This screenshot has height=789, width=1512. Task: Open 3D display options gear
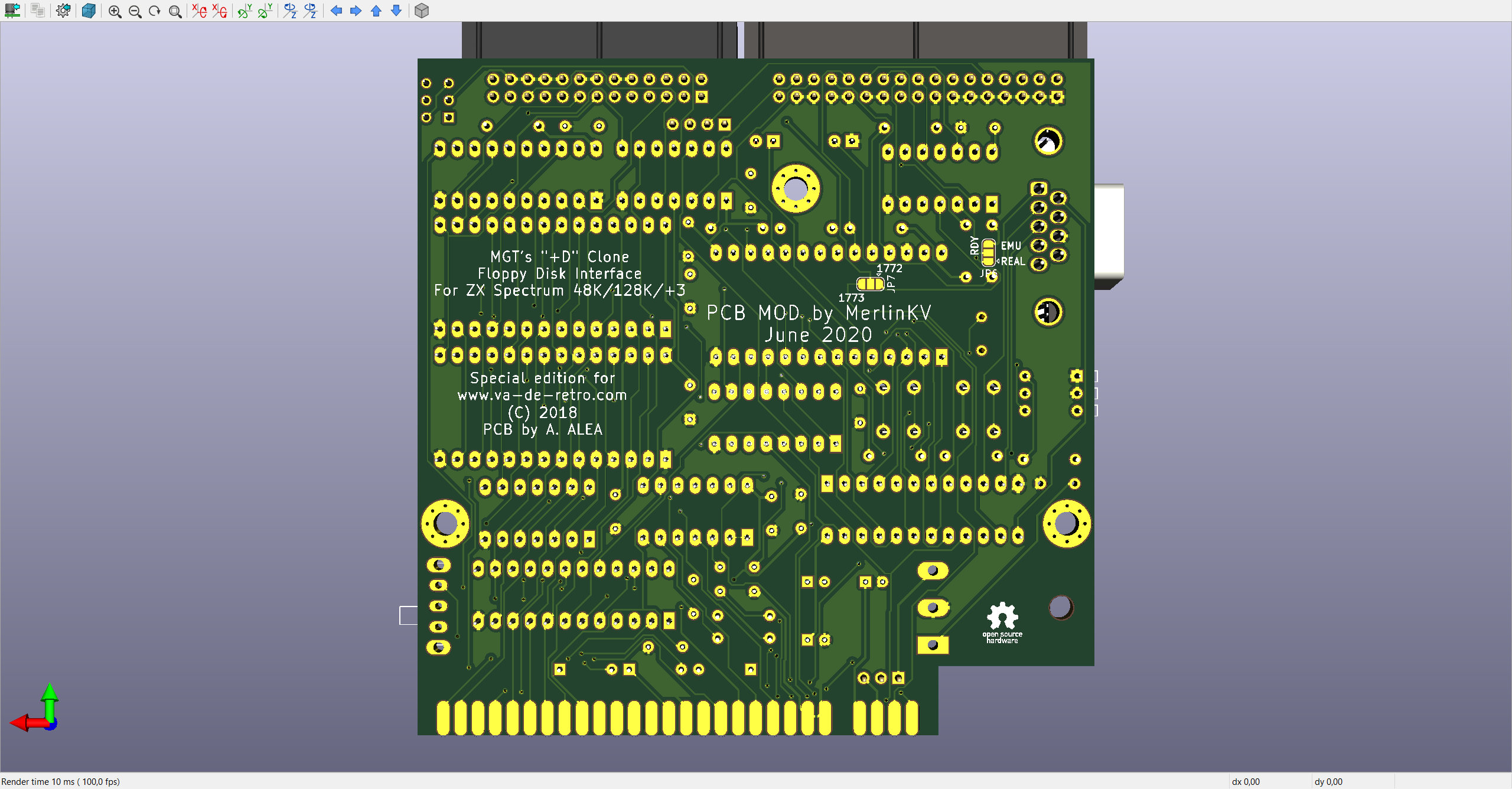[x=63, y=11]
